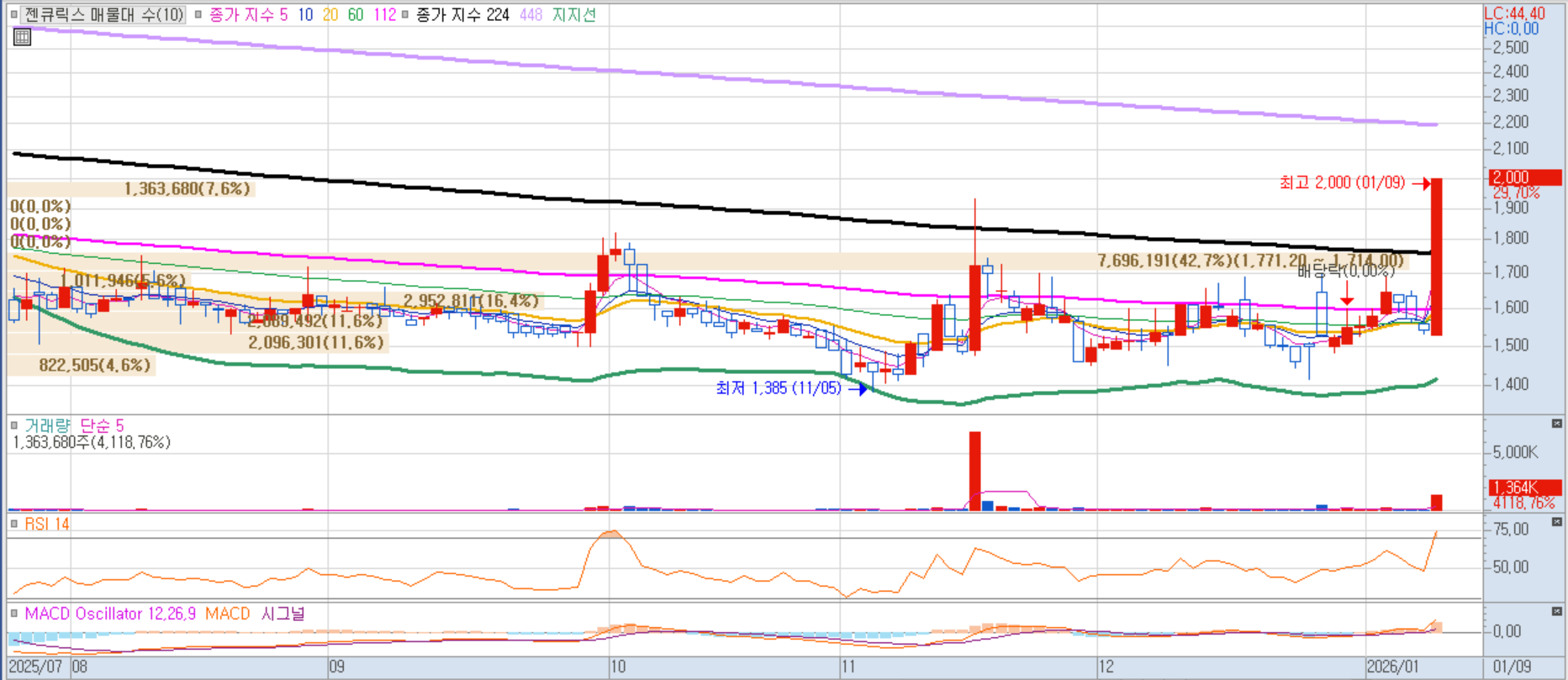Click the 거래량 volume indicator label
The image size is (1568, 680).
[47, 425]
